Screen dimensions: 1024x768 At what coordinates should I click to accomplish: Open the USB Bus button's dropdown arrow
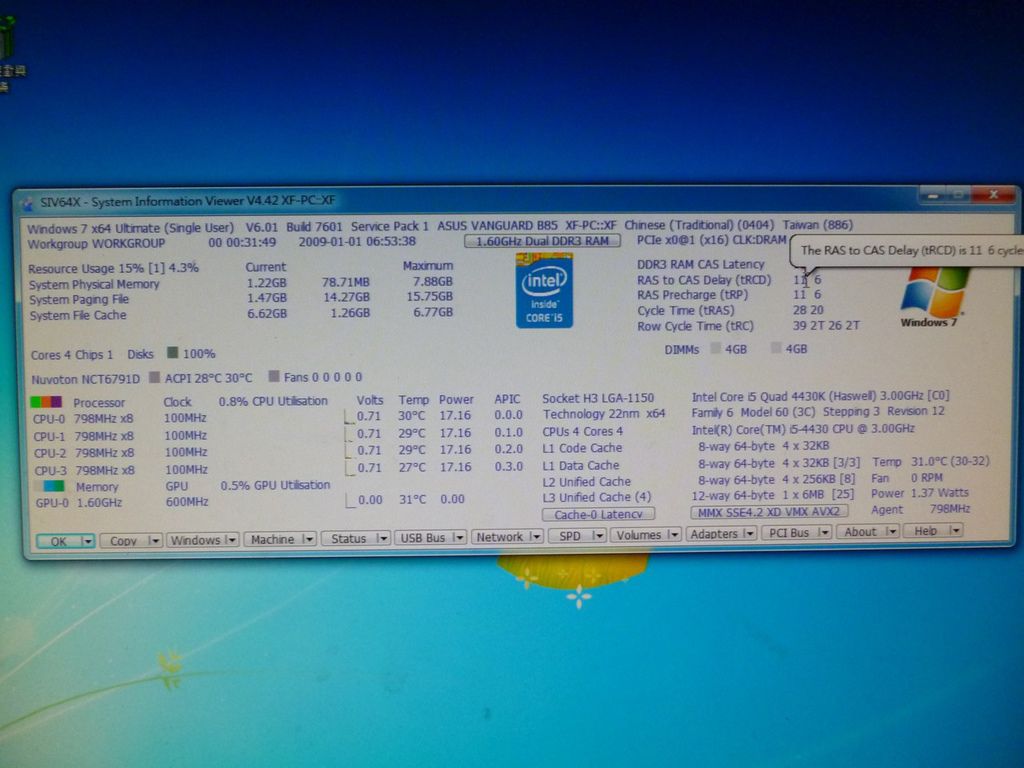pos(458,537)
